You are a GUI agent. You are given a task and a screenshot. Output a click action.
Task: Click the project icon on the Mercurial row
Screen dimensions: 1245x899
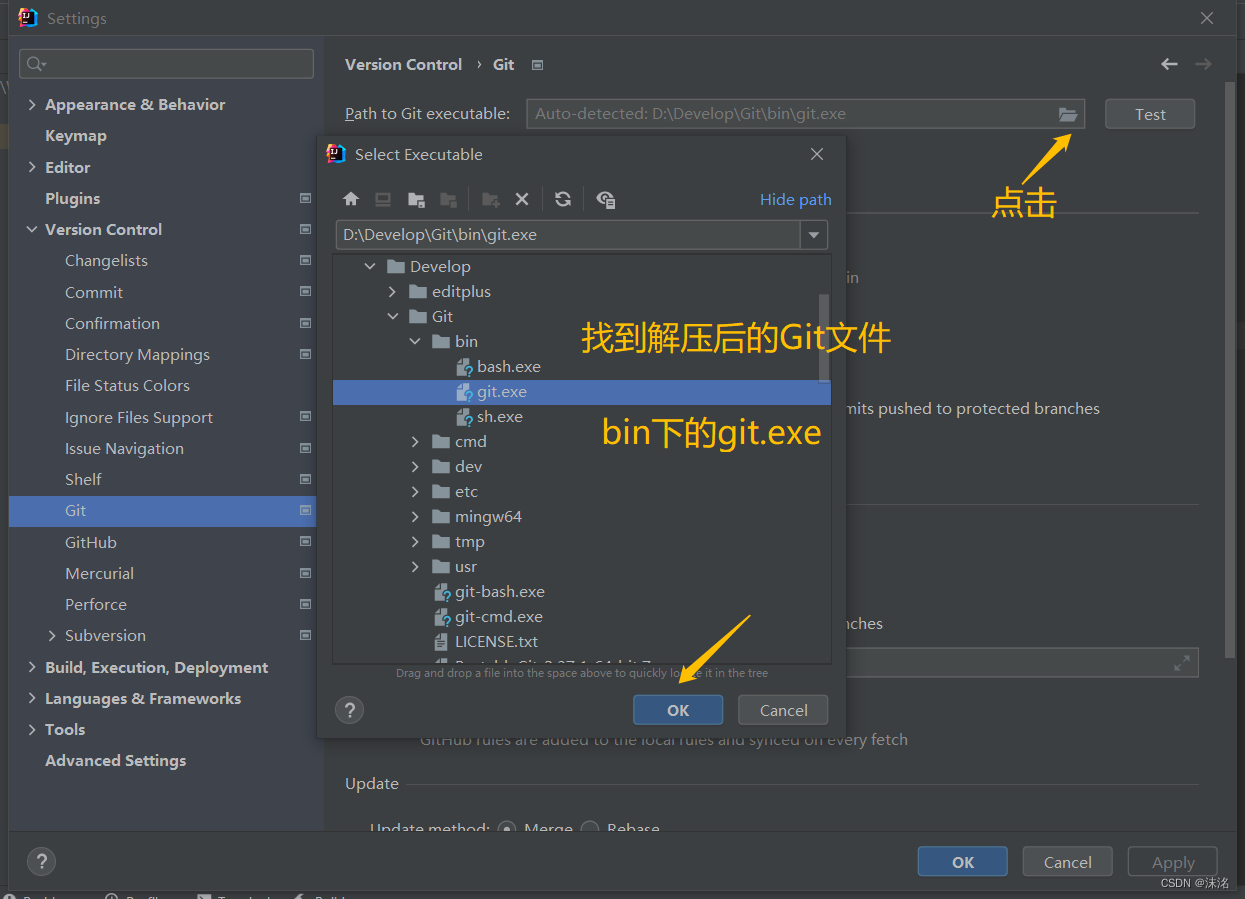305,573
